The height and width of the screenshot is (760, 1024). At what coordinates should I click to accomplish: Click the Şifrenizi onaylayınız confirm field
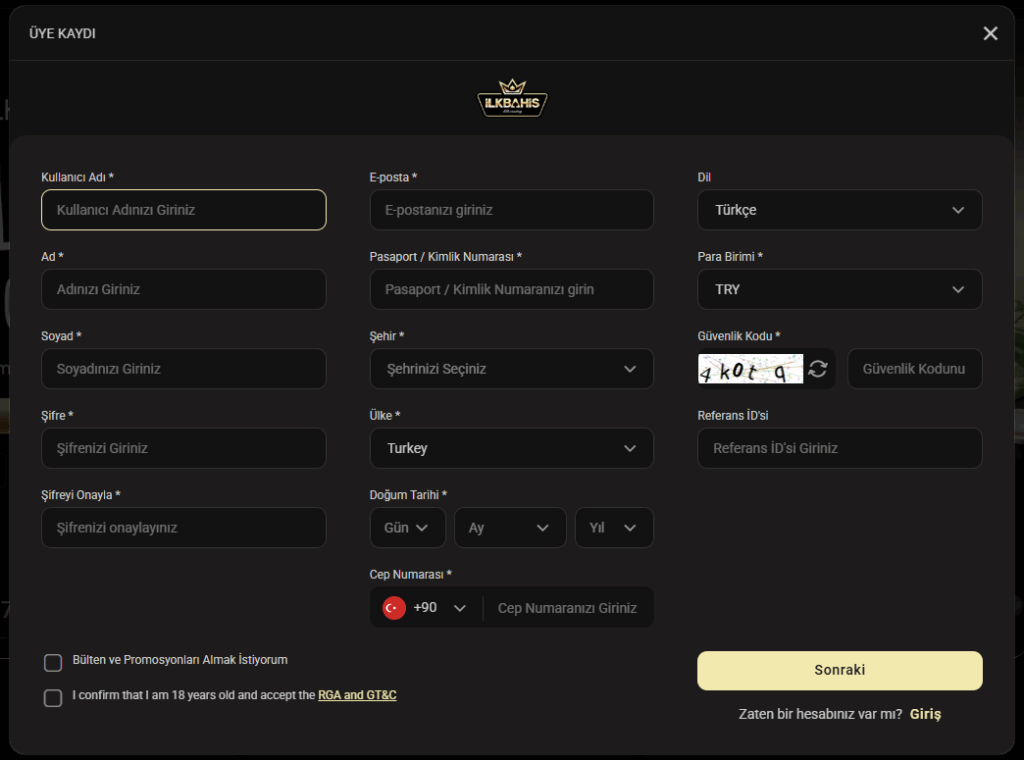tap(184, 528)
